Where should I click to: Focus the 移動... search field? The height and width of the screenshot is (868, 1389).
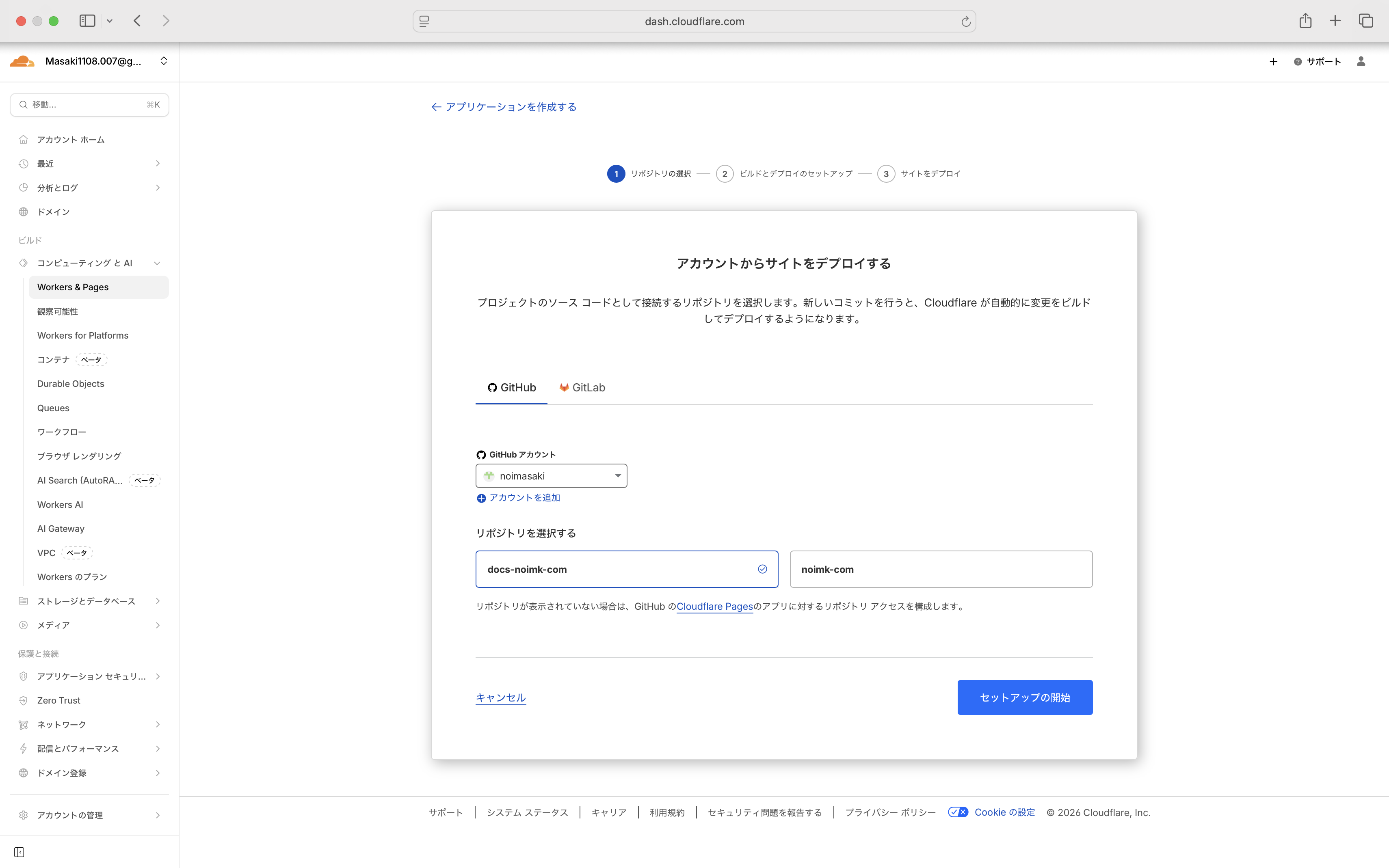coord(89,104)
